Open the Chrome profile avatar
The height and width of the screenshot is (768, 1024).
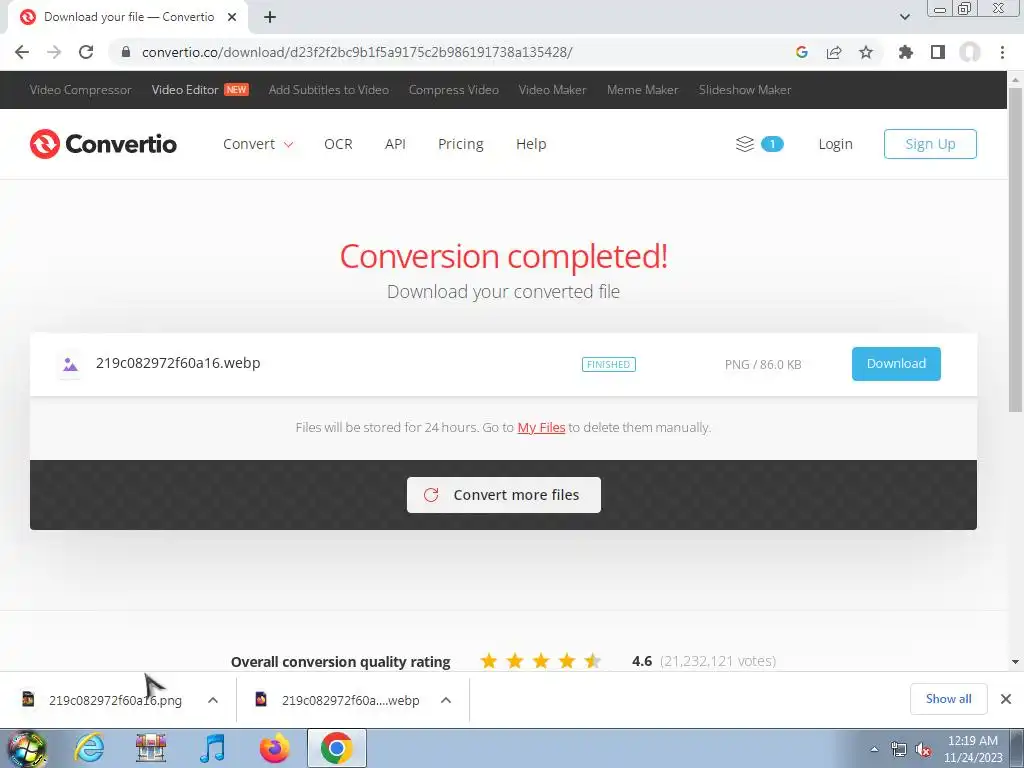970,52
